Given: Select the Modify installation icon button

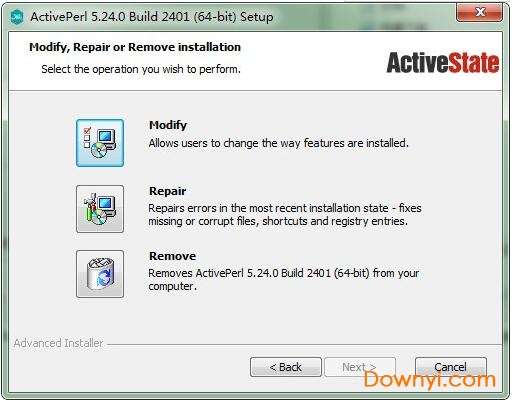Looking at the screenshot, I should (100, 143).
